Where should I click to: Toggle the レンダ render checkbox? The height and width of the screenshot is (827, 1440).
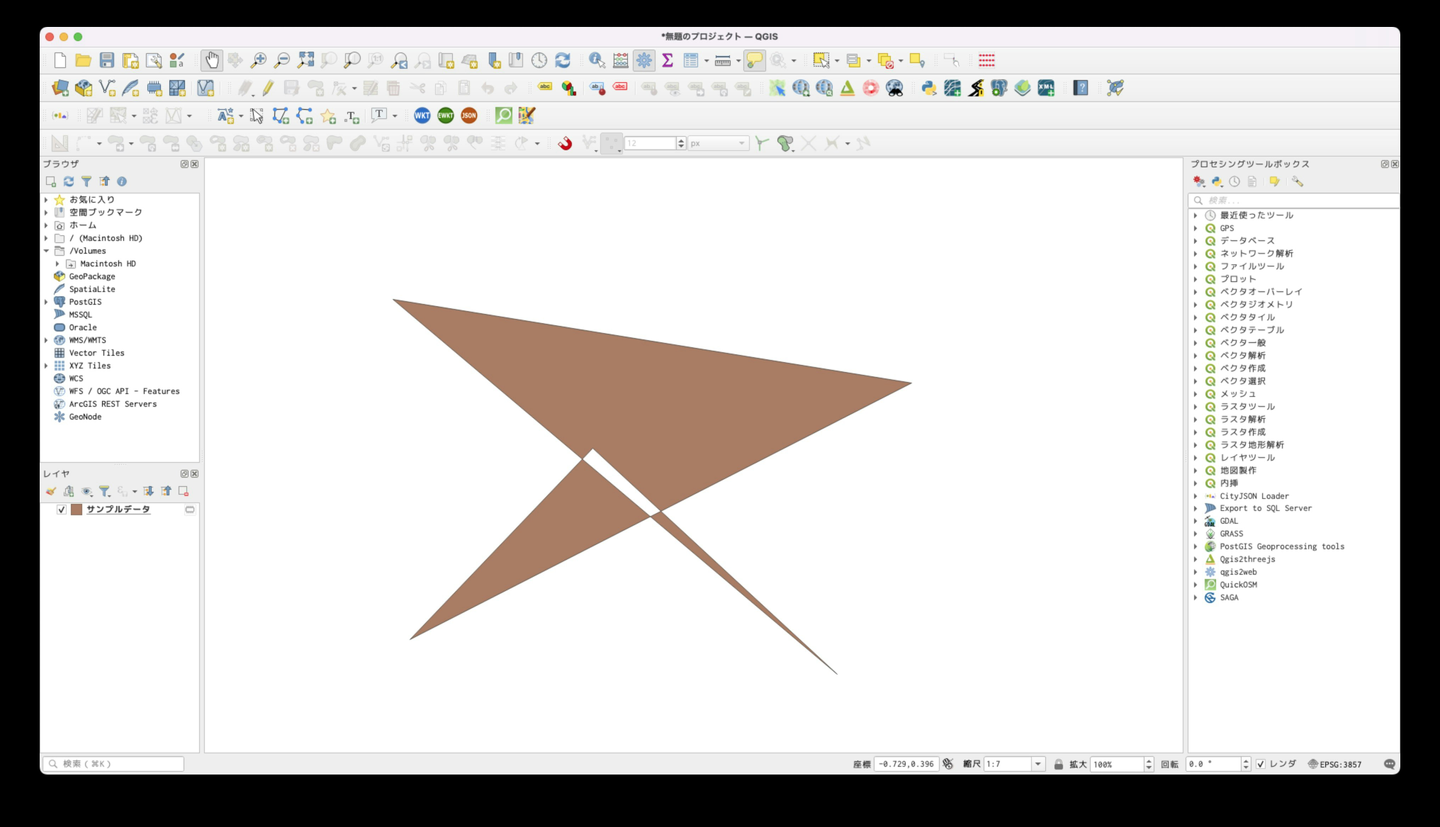click(1260, 764)
